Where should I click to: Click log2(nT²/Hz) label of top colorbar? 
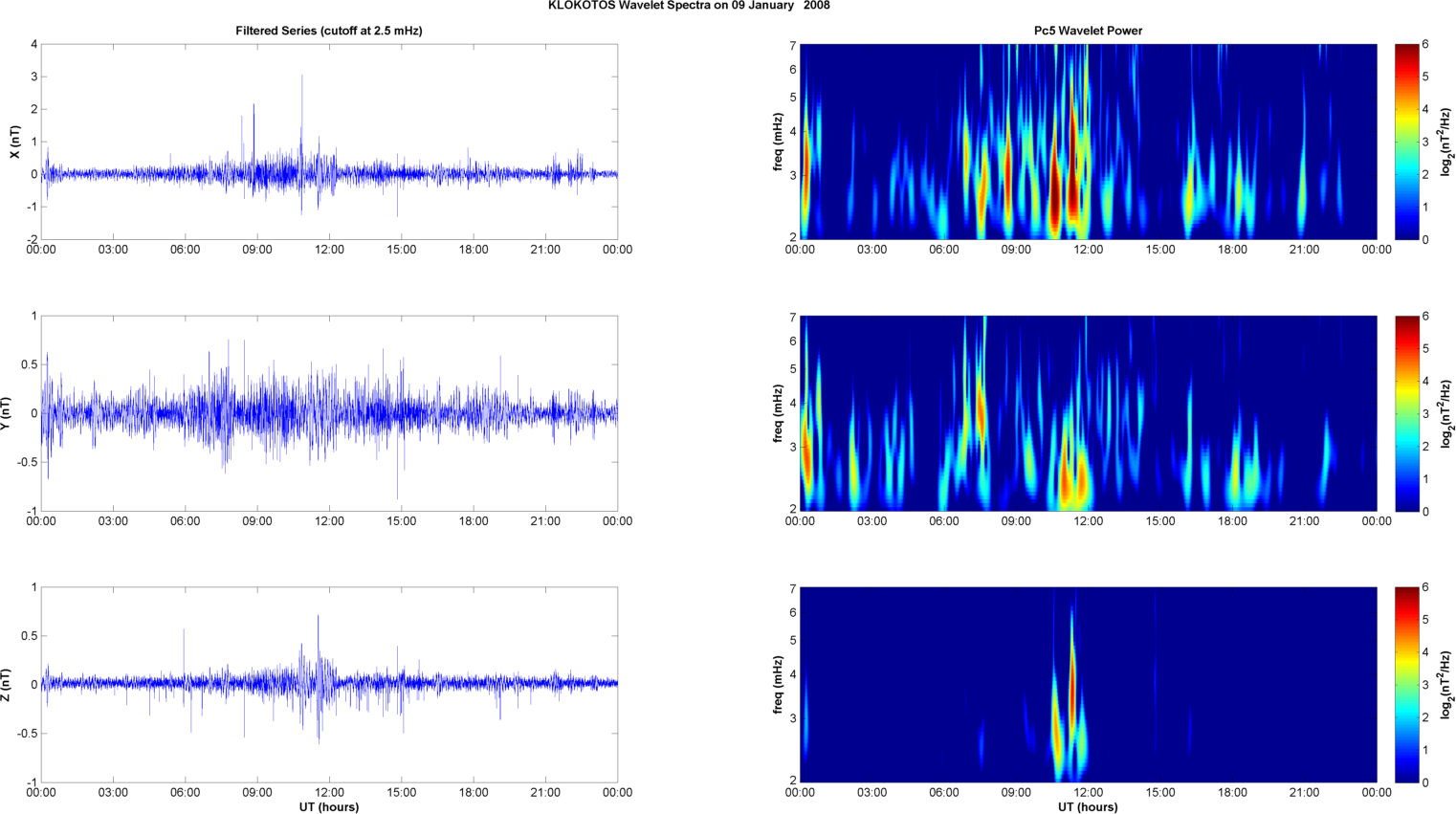point(1445,142)
